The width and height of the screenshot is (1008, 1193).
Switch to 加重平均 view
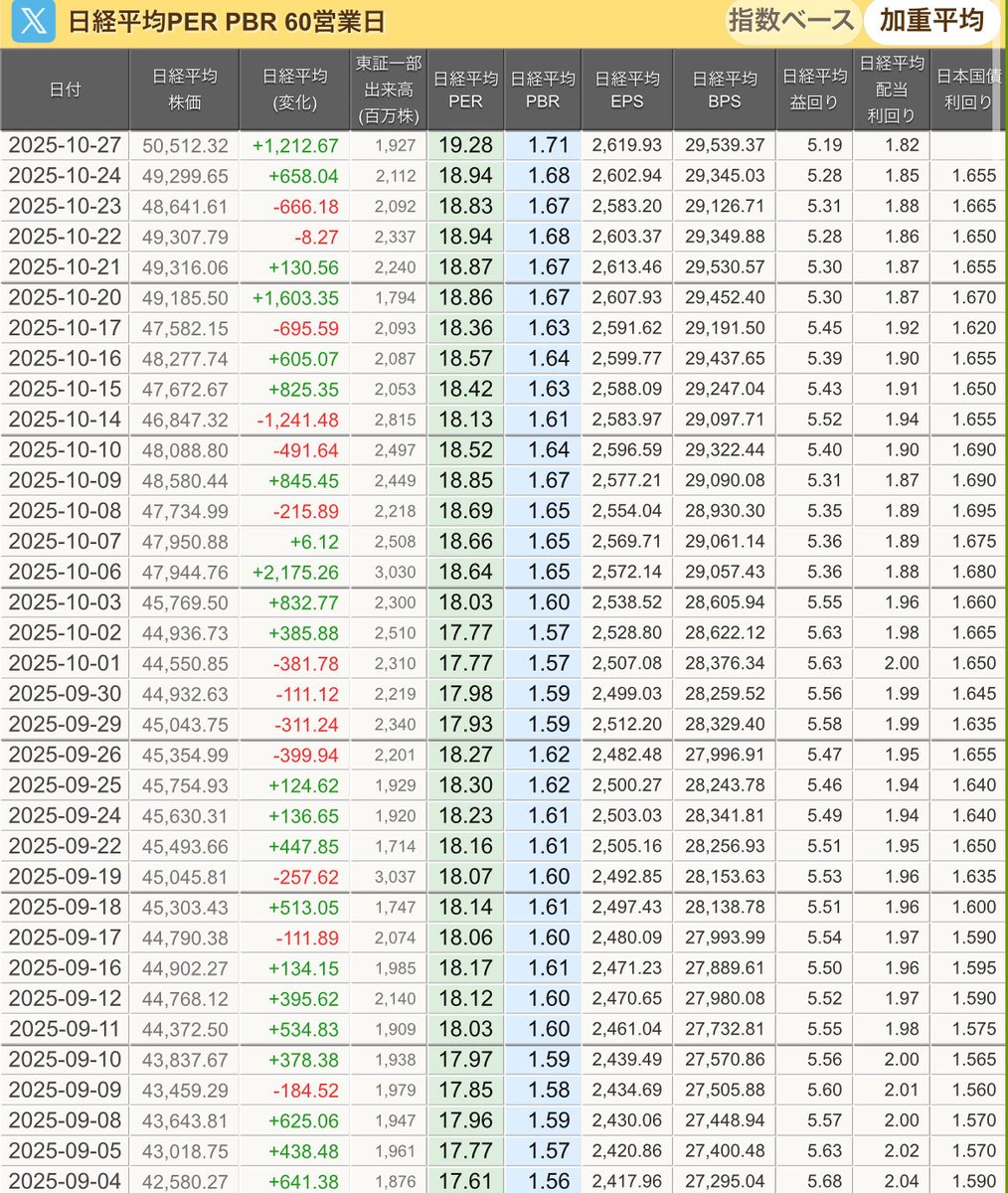(x=930, y=21)
